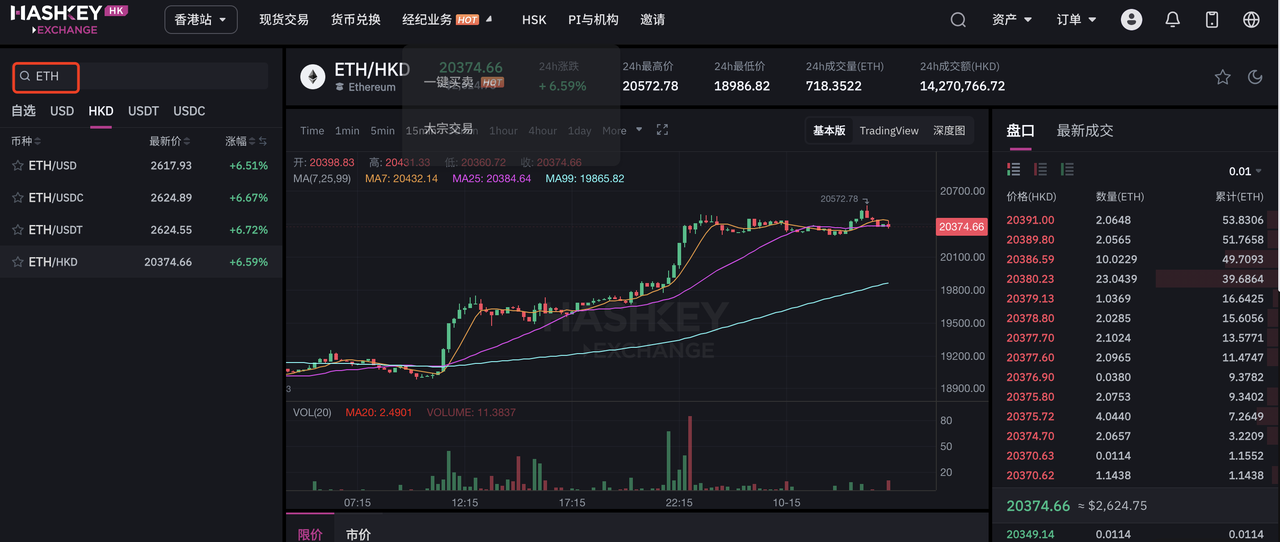Show sell orders only in order book
This screenshot has width=1280, height=542.
click(1040, 170)
